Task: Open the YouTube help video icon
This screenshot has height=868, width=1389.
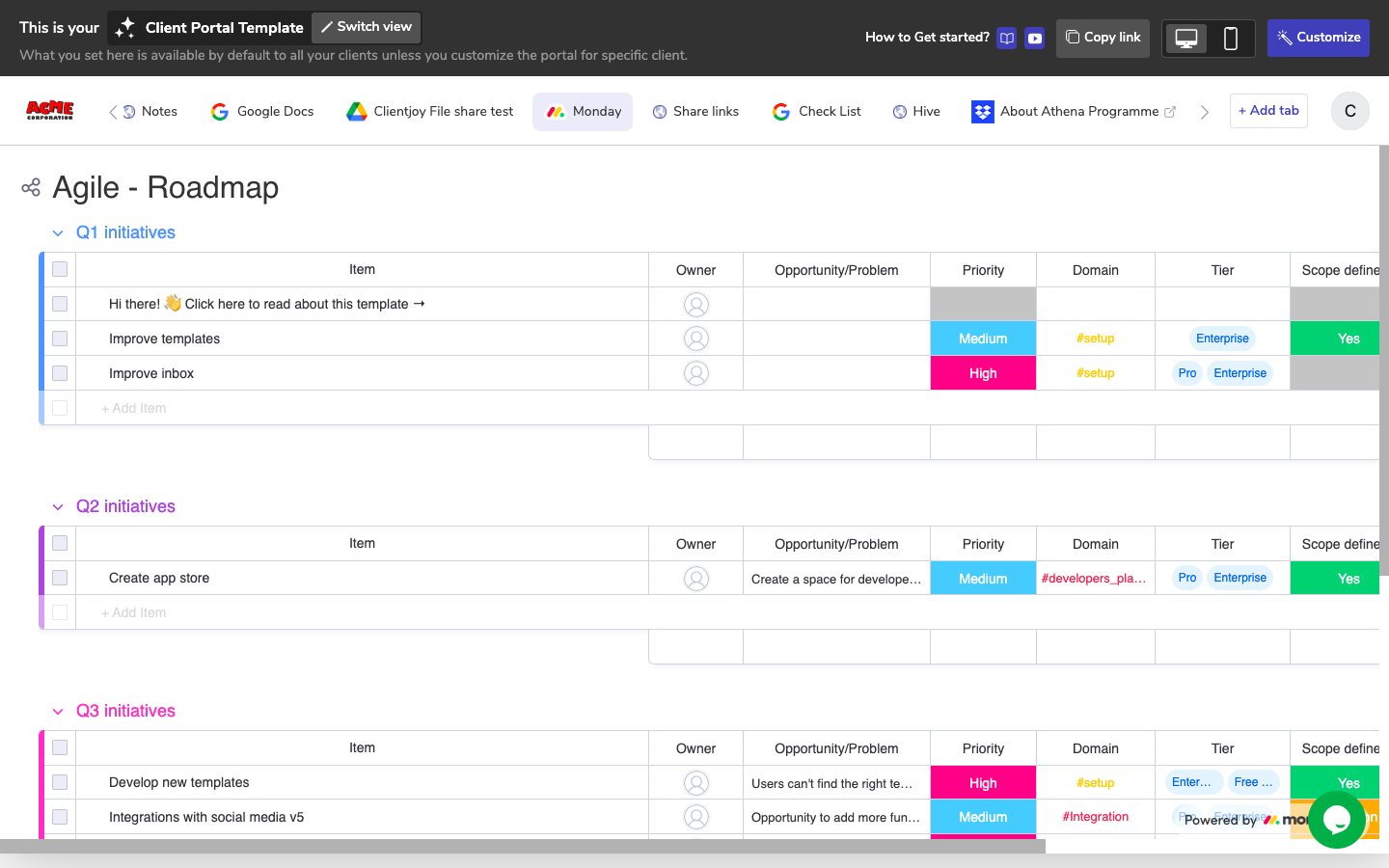Action: [x=1033, y=37]
